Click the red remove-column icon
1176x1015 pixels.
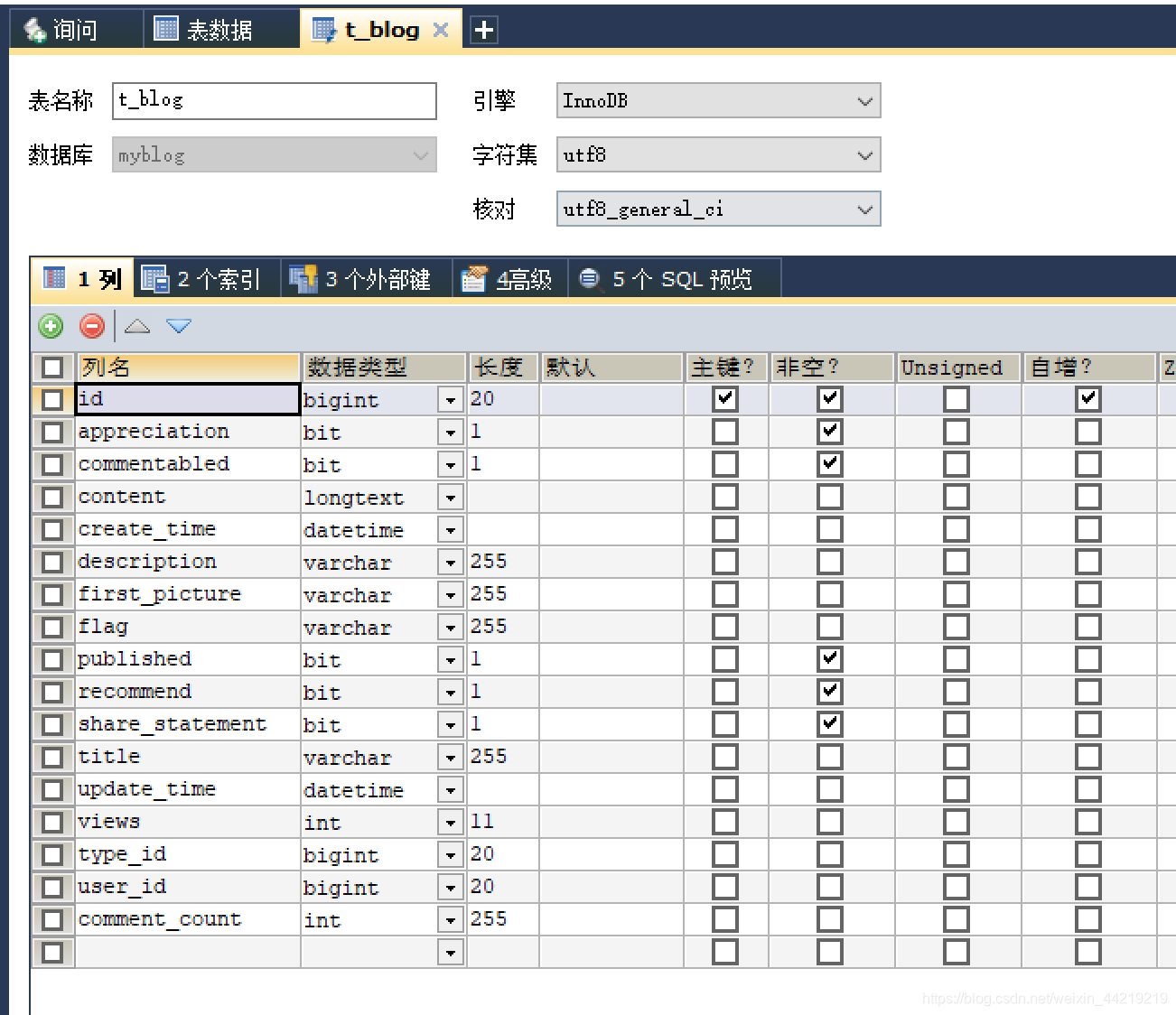92,326
